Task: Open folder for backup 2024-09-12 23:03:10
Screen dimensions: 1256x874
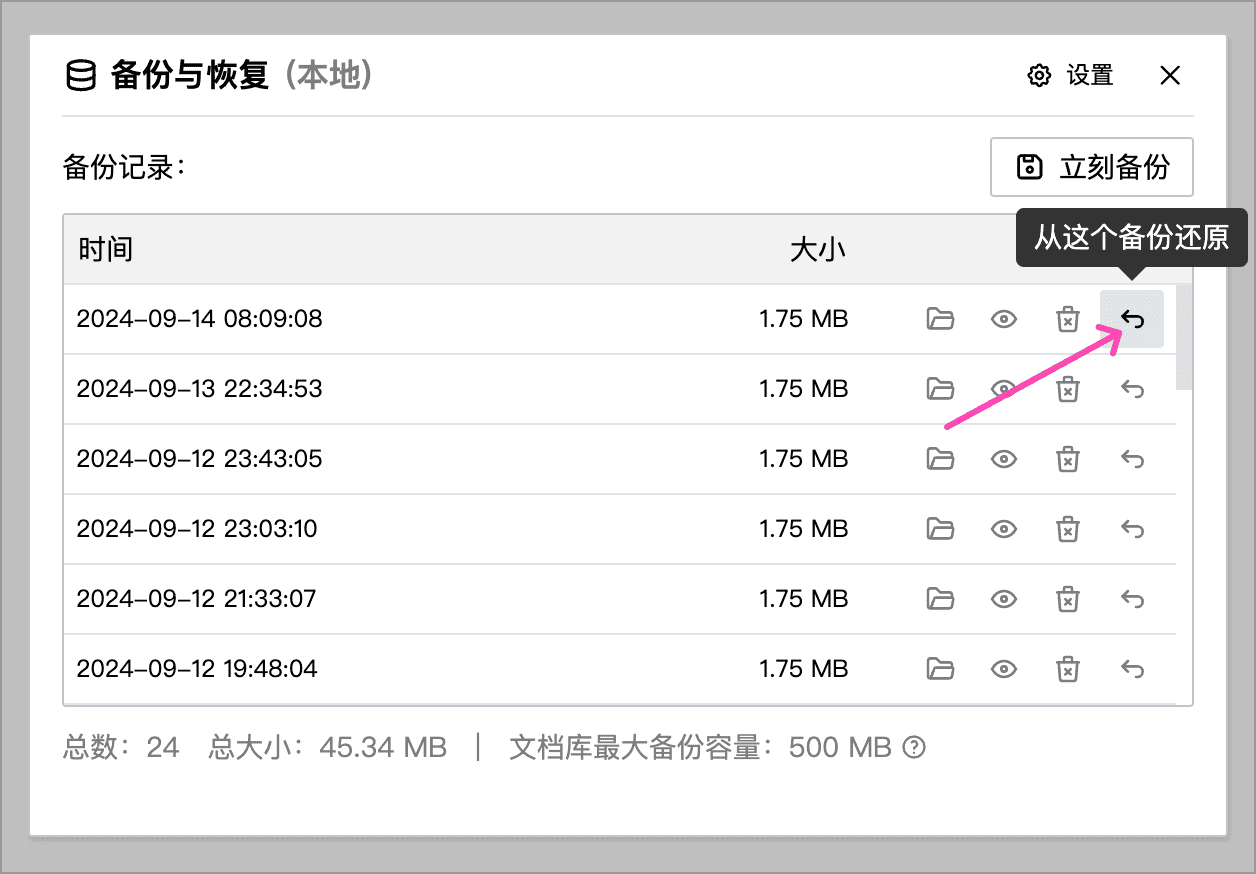Action: [940, 528]
